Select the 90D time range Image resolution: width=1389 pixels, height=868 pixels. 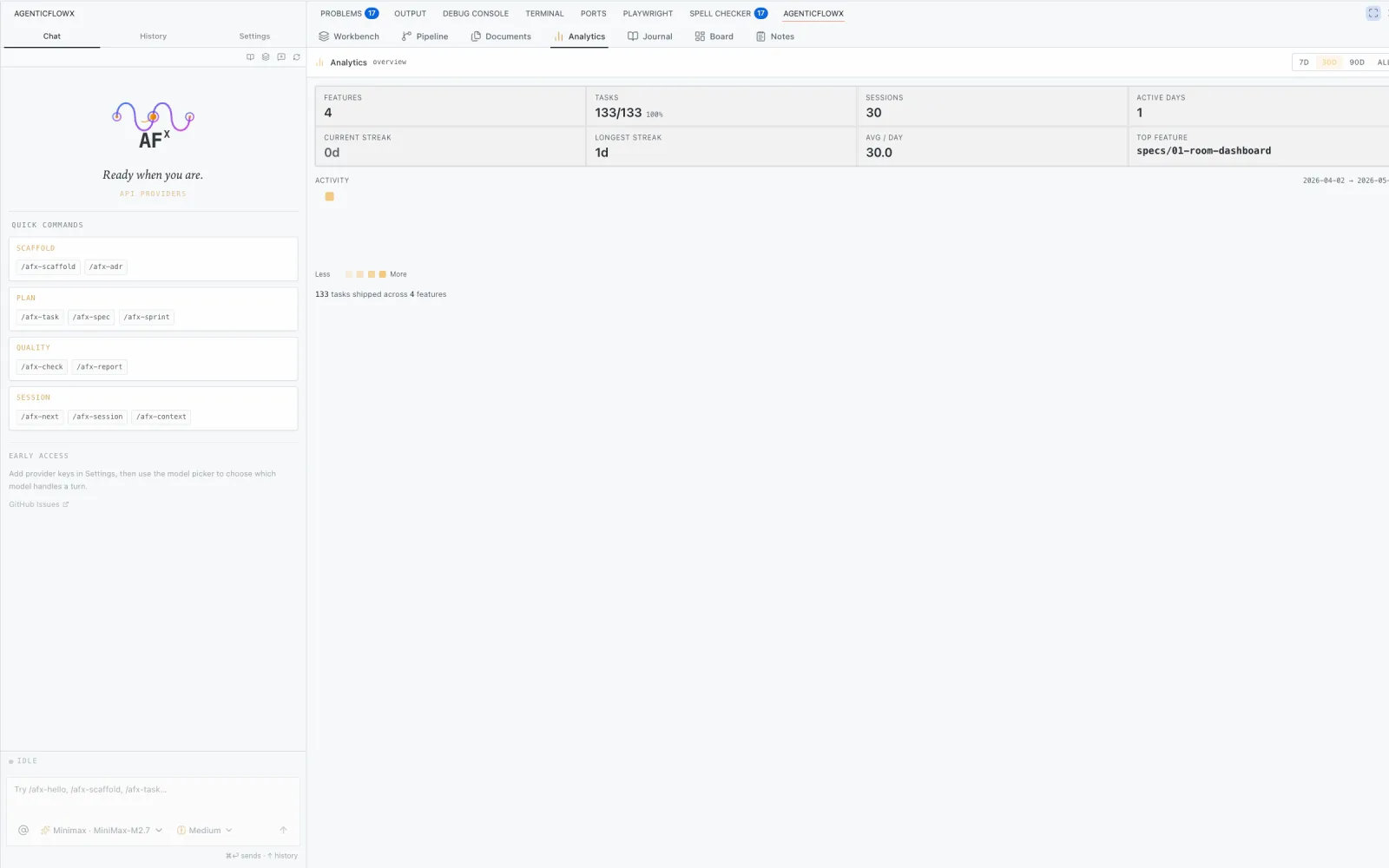1357,62
